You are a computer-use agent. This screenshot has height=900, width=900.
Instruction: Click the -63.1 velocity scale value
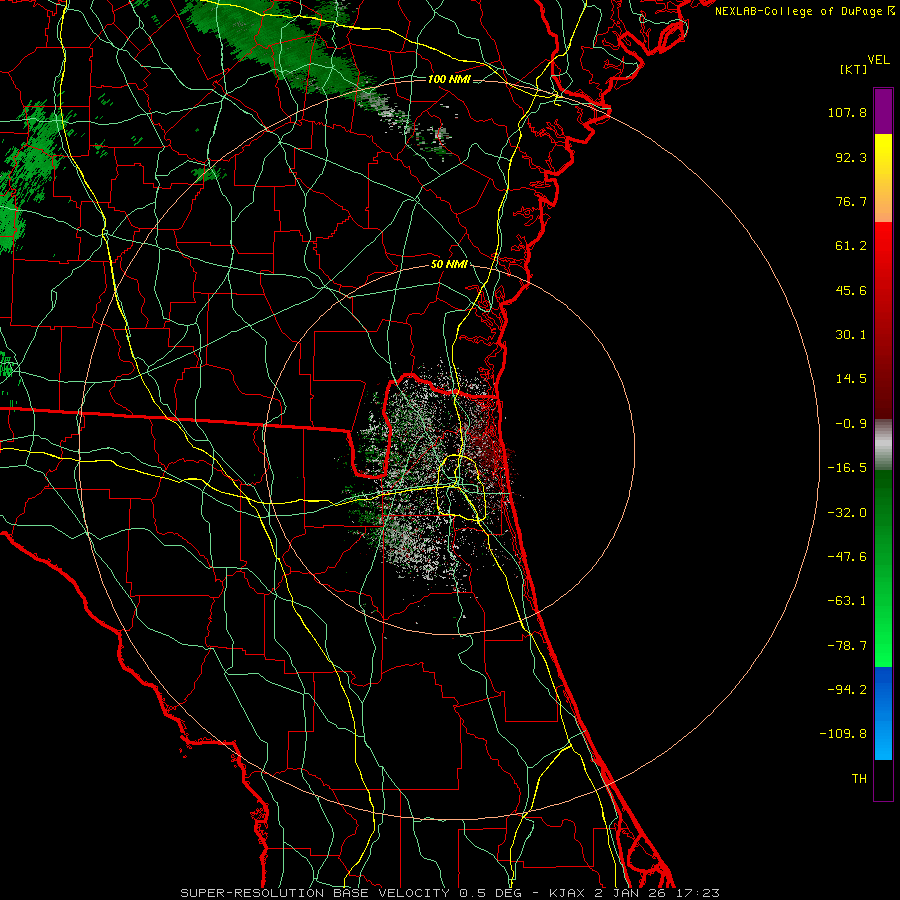(847, 601)
